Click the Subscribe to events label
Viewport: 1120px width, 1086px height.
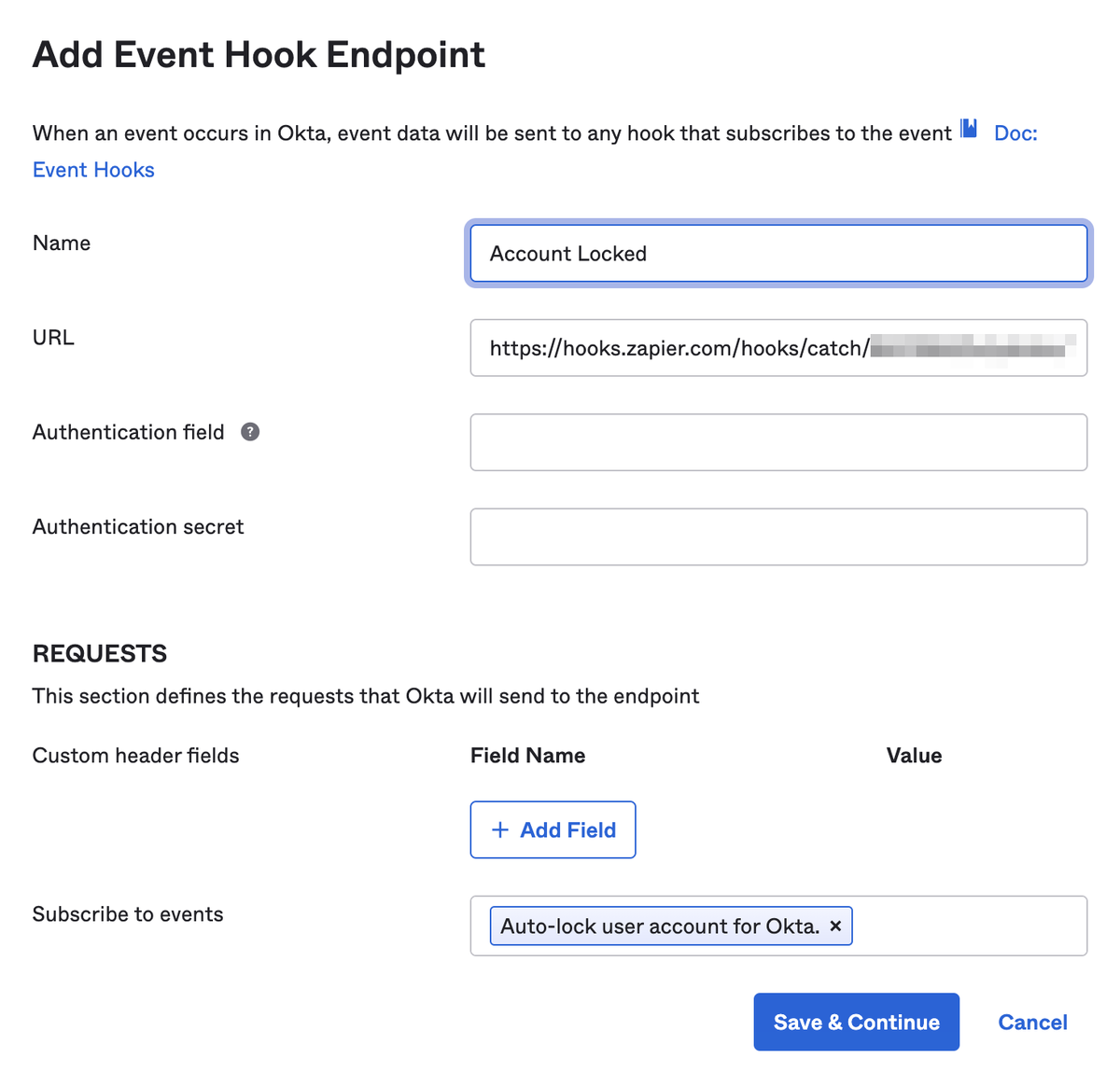(128, 914)
